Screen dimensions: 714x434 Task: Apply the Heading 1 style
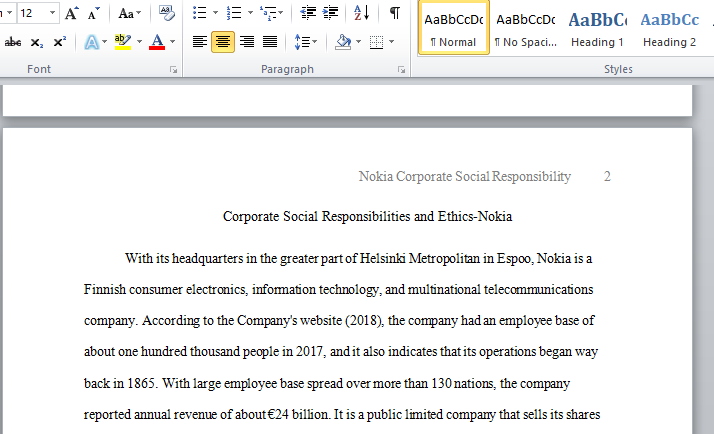pyautogui.click(x=597, y=28)
